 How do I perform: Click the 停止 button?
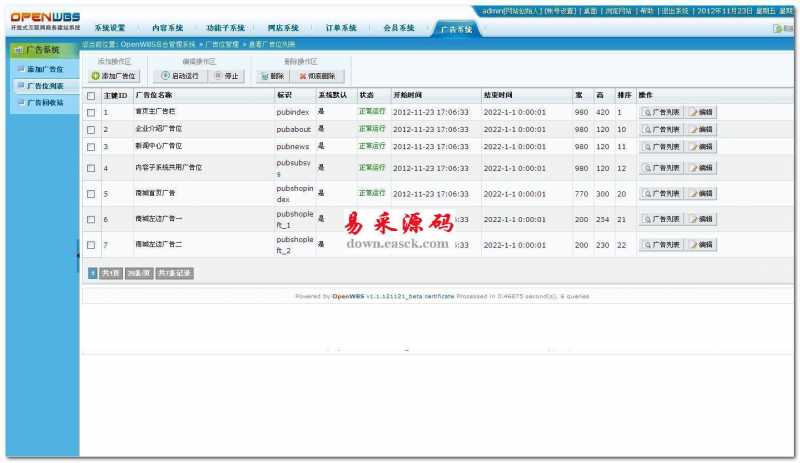click(x=226, y=76)
